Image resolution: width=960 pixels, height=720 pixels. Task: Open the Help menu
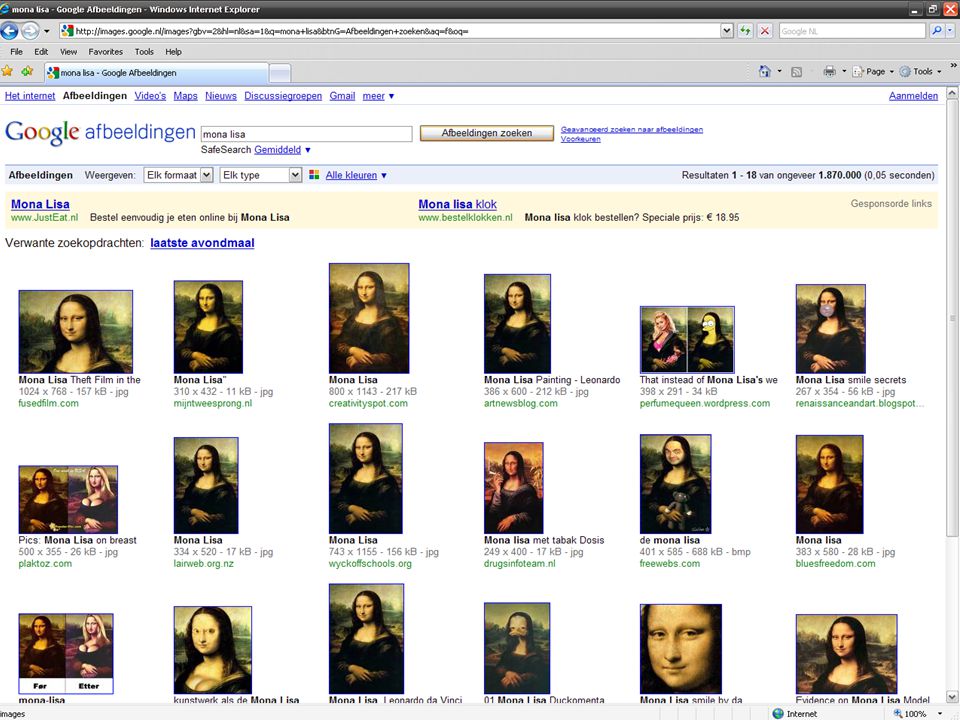pyautogui.click(x=173, y=52)
